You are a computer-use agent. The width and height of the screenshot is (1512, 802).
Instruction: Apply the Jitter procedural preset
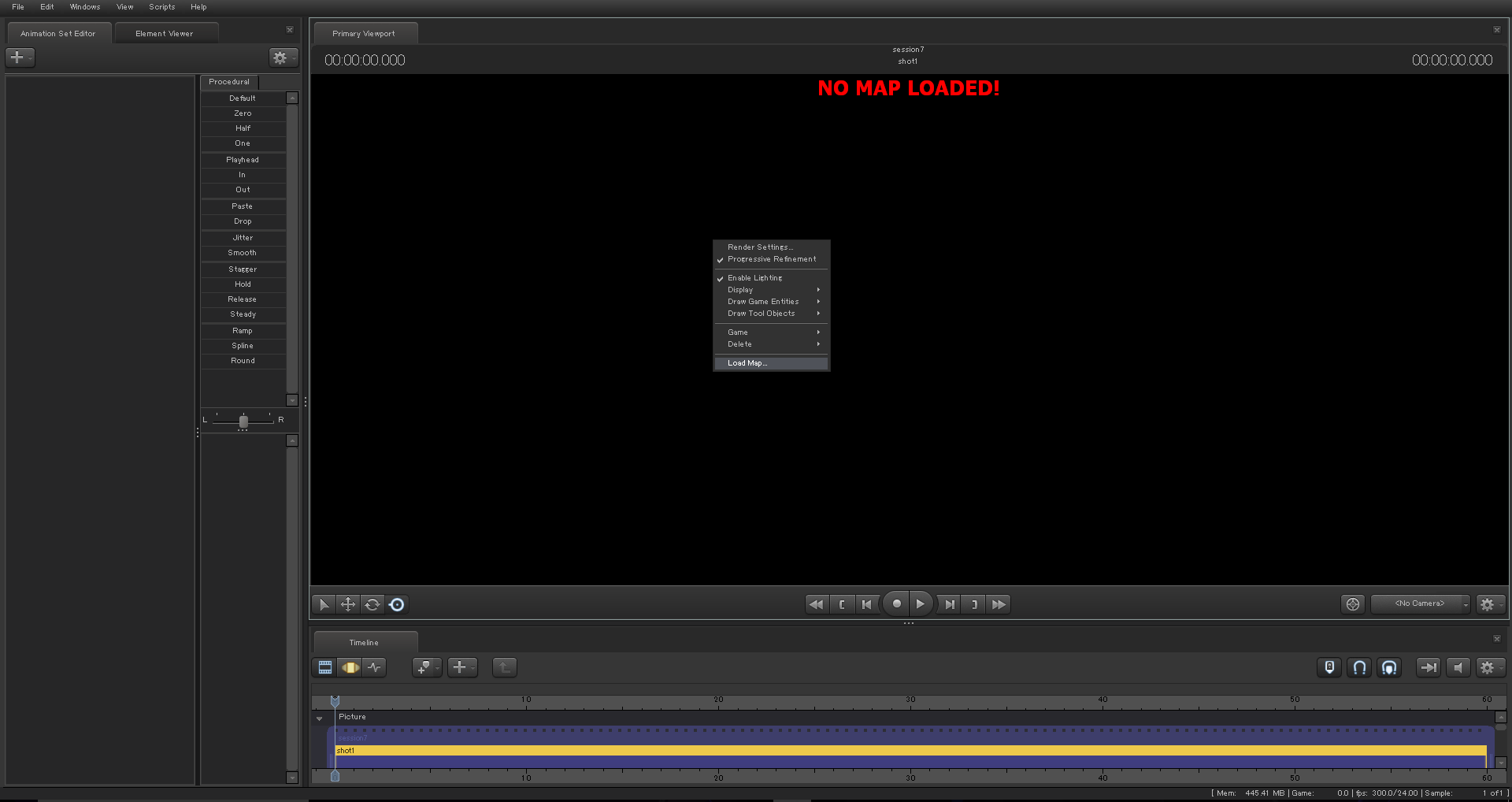pyautogui.click(x=243, y=238)
